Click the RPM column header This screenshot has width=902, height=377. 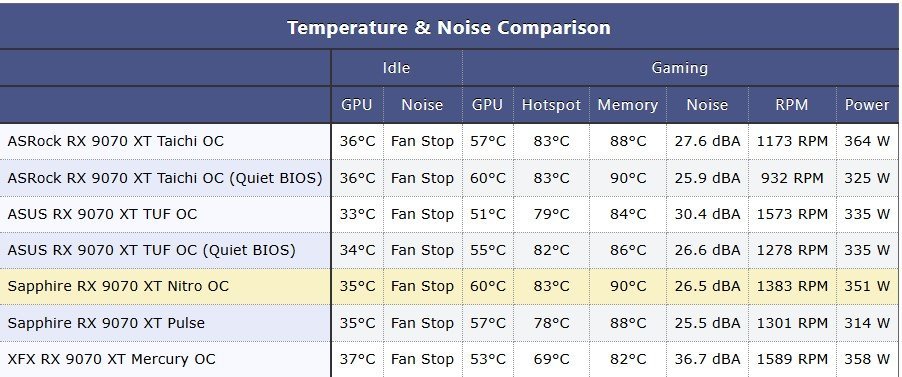(792, 105)
